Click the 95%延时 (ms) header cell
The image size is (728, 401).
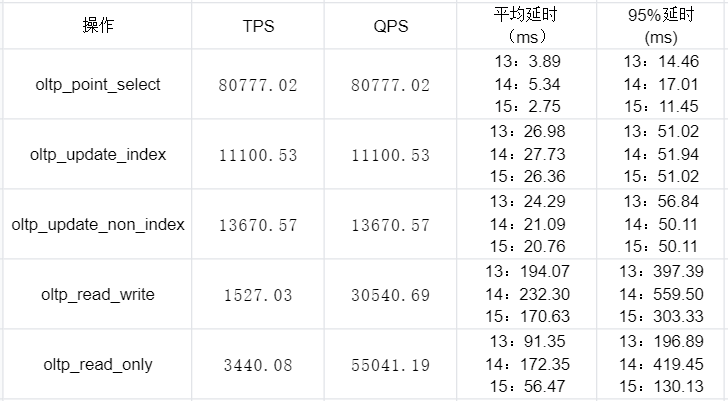coord(662,26)
